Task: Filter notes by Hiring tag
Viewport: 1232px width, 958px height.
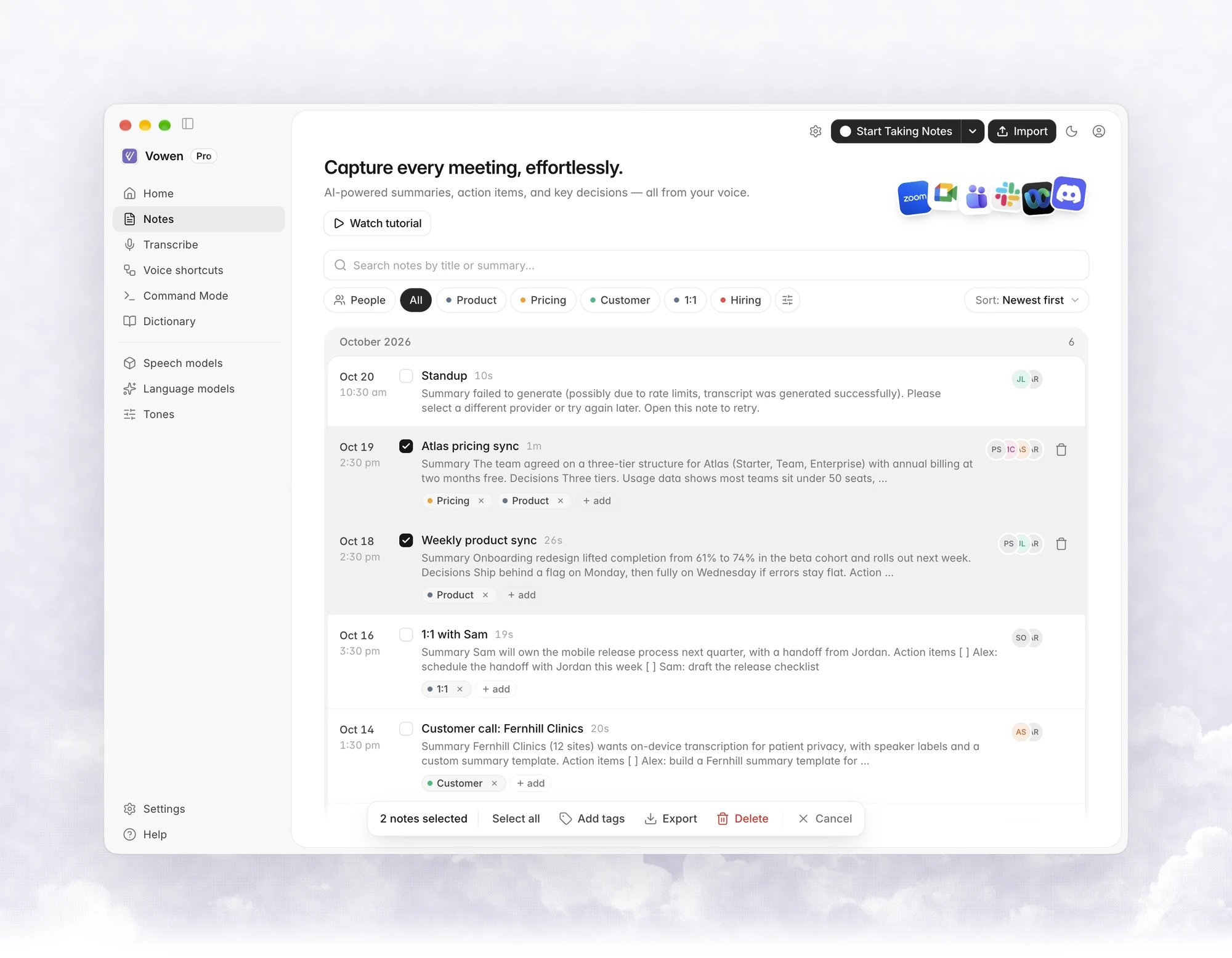Action: [740, 300]
